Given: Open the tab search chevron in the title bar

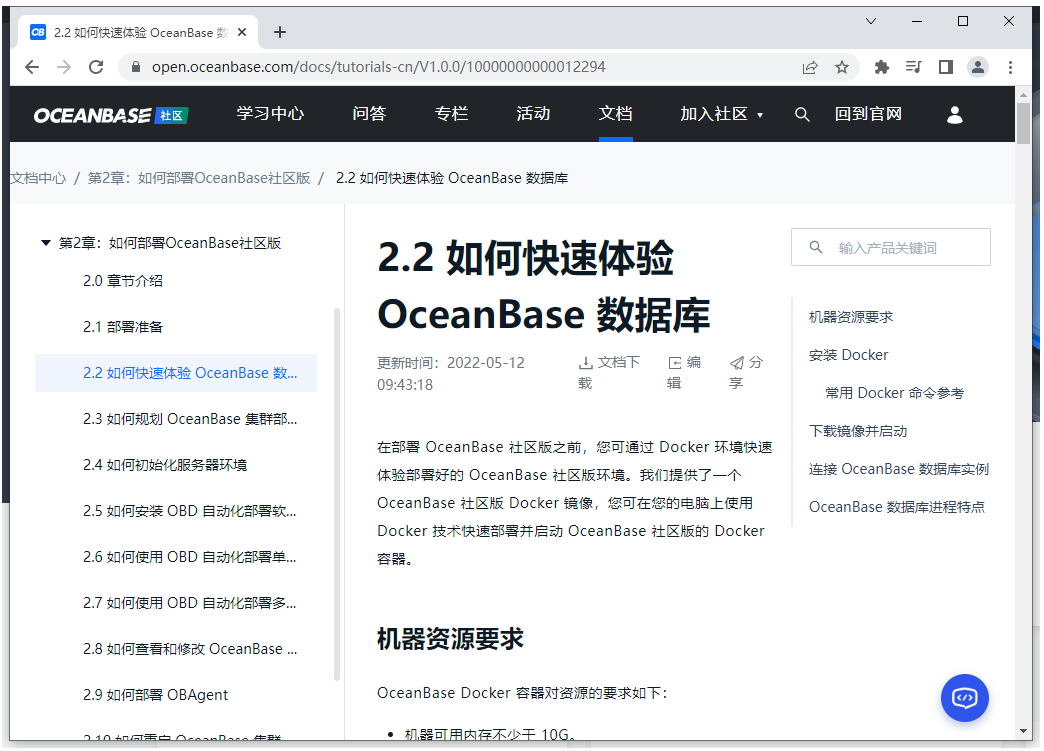Looking at the screenshot, I should (870, 21).
